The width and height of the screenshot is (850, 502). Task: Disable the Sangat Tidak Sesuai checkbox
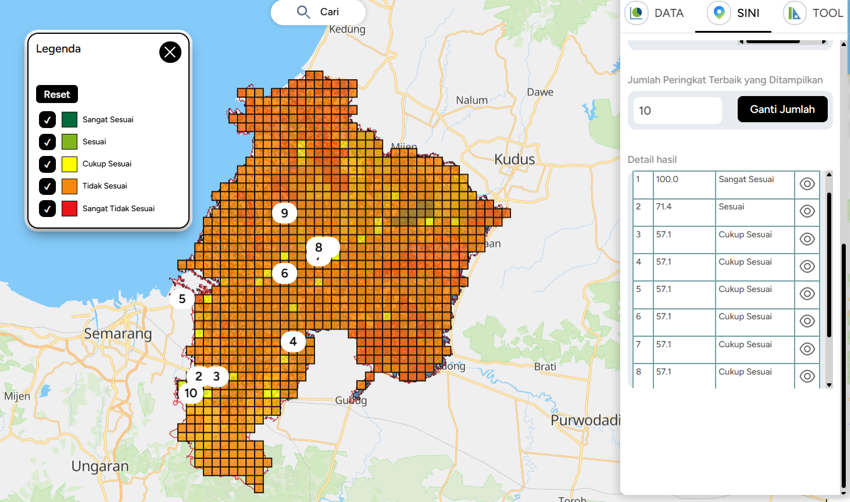pyautogui.click(x=47, y=208)
